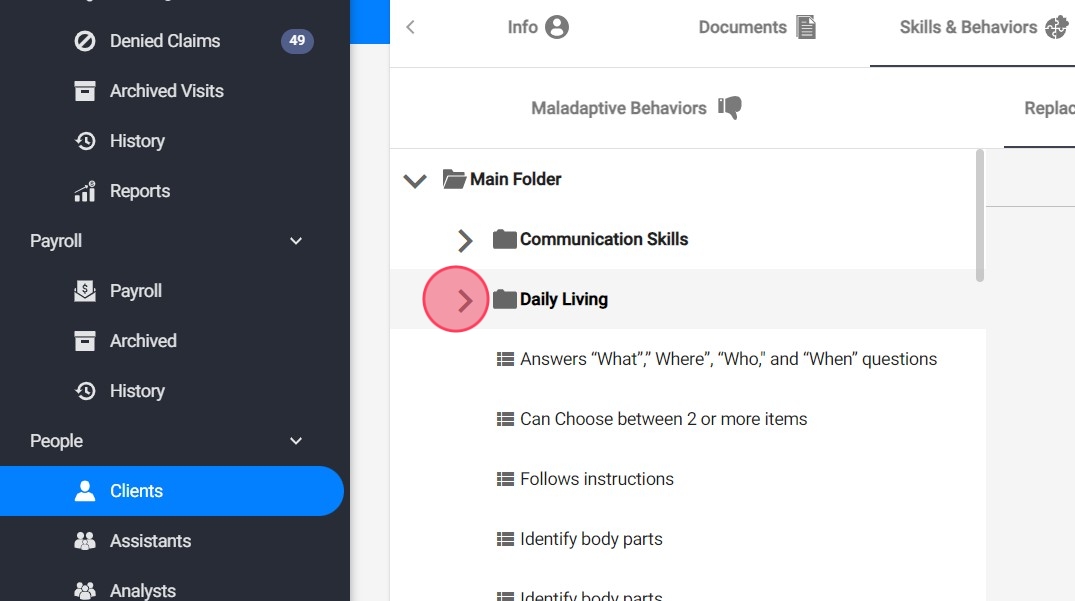The height and width of the screenshot is (601, 1075).
Task: Click the Clients person icon
Action: [85, 491]
